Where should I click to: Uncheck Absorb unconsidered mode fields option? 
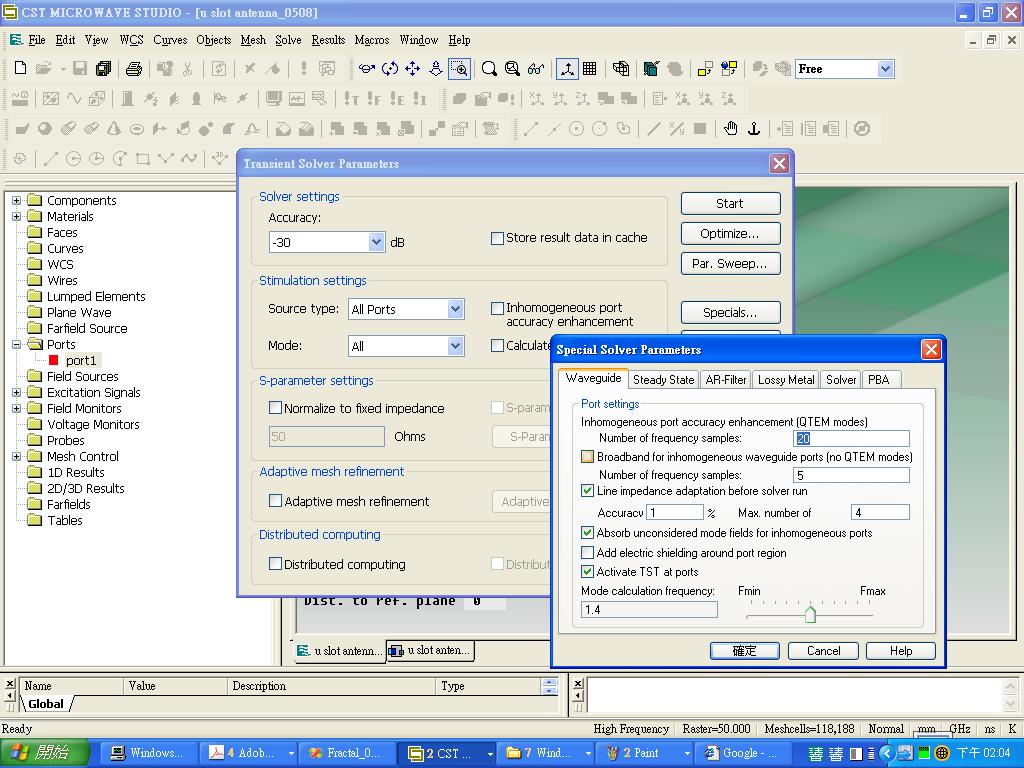587,533
